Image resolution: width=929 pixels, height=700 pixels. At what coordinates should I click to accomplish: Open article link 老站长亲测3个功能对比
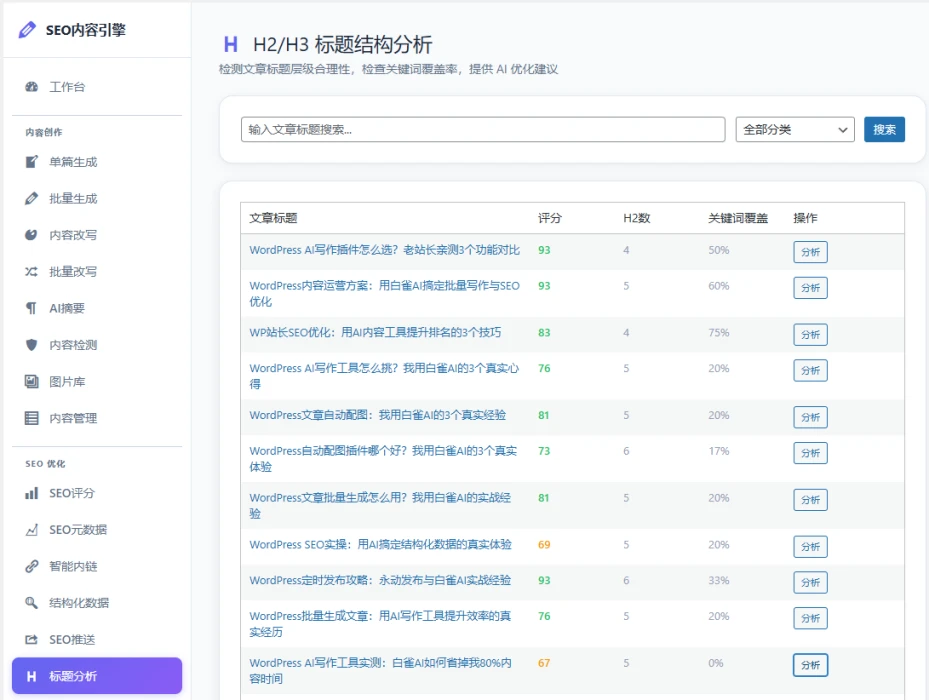coord(385,250)
